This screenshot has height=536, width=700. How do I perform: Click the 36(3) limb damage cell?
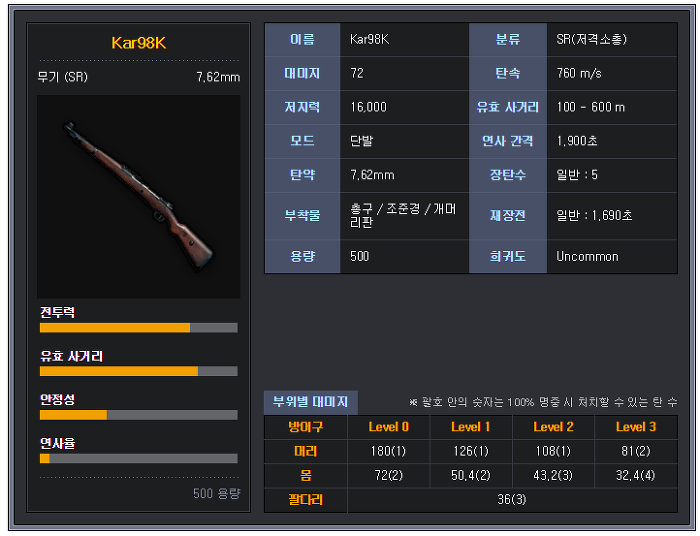[512, 499]
